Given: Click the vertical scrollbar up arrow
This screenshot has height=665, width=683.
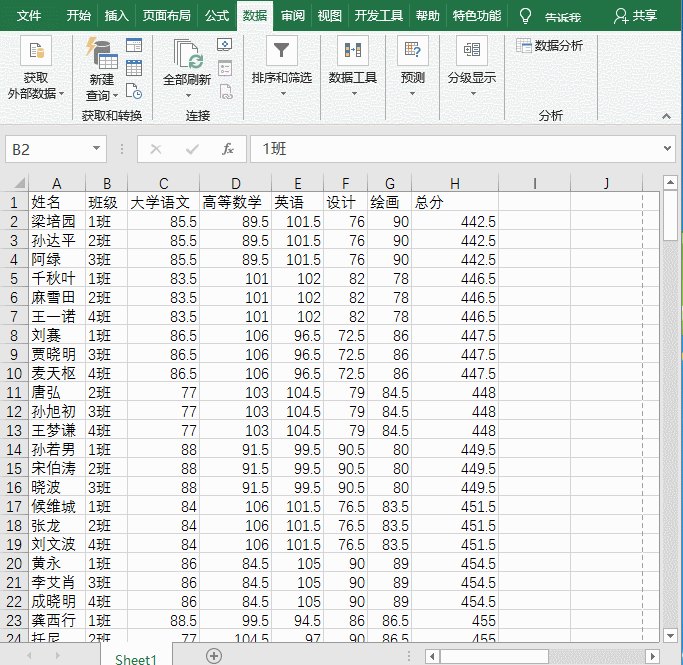Looking at the screenshot, I should (x=670, y=183).
